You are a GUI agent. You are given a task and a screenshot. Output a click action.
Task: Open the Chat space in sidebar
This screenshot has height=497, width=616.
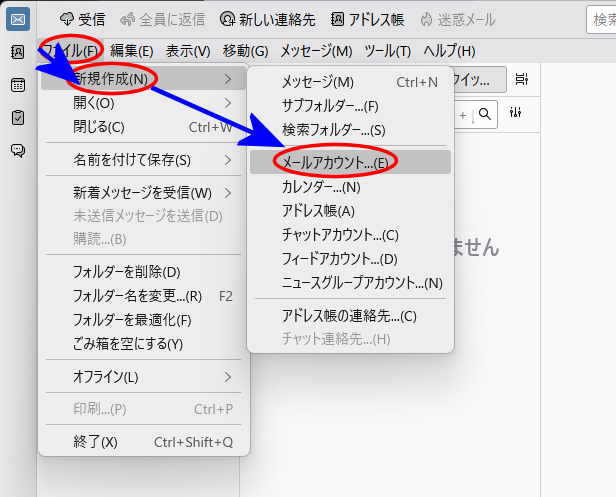click(x=18, y=151)
